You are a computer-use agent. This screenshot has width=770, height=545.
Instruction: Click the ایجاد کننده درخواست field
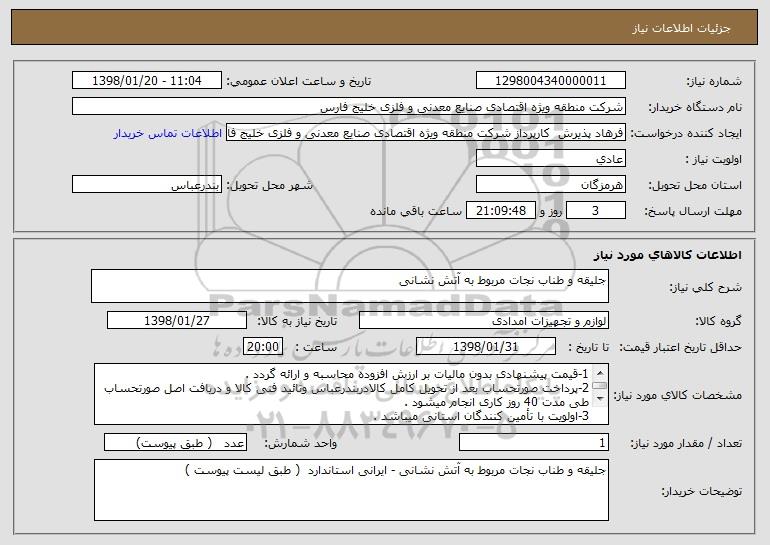[426, 133]
